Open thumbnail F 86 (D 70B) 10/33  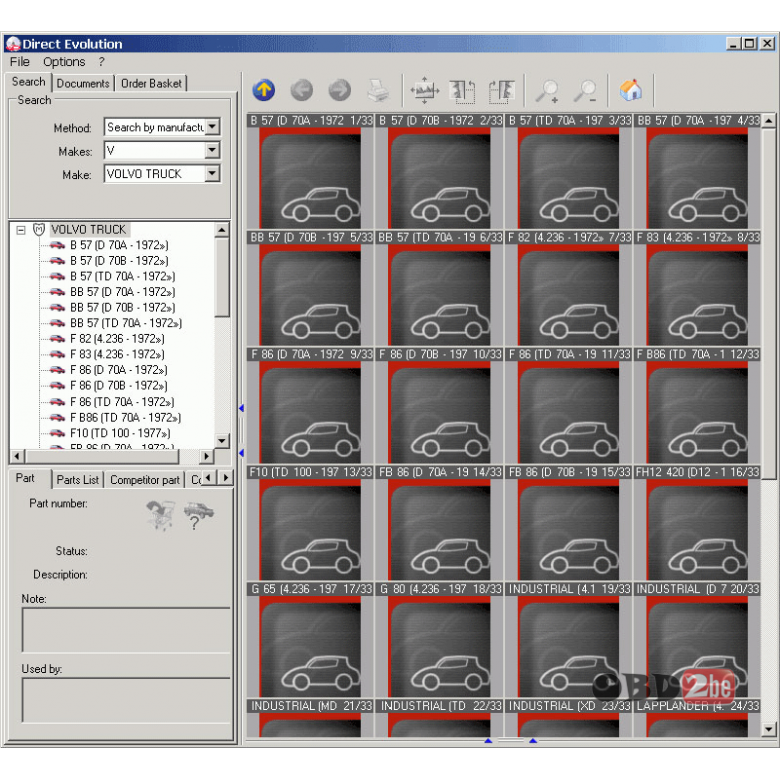click(439, 406)
